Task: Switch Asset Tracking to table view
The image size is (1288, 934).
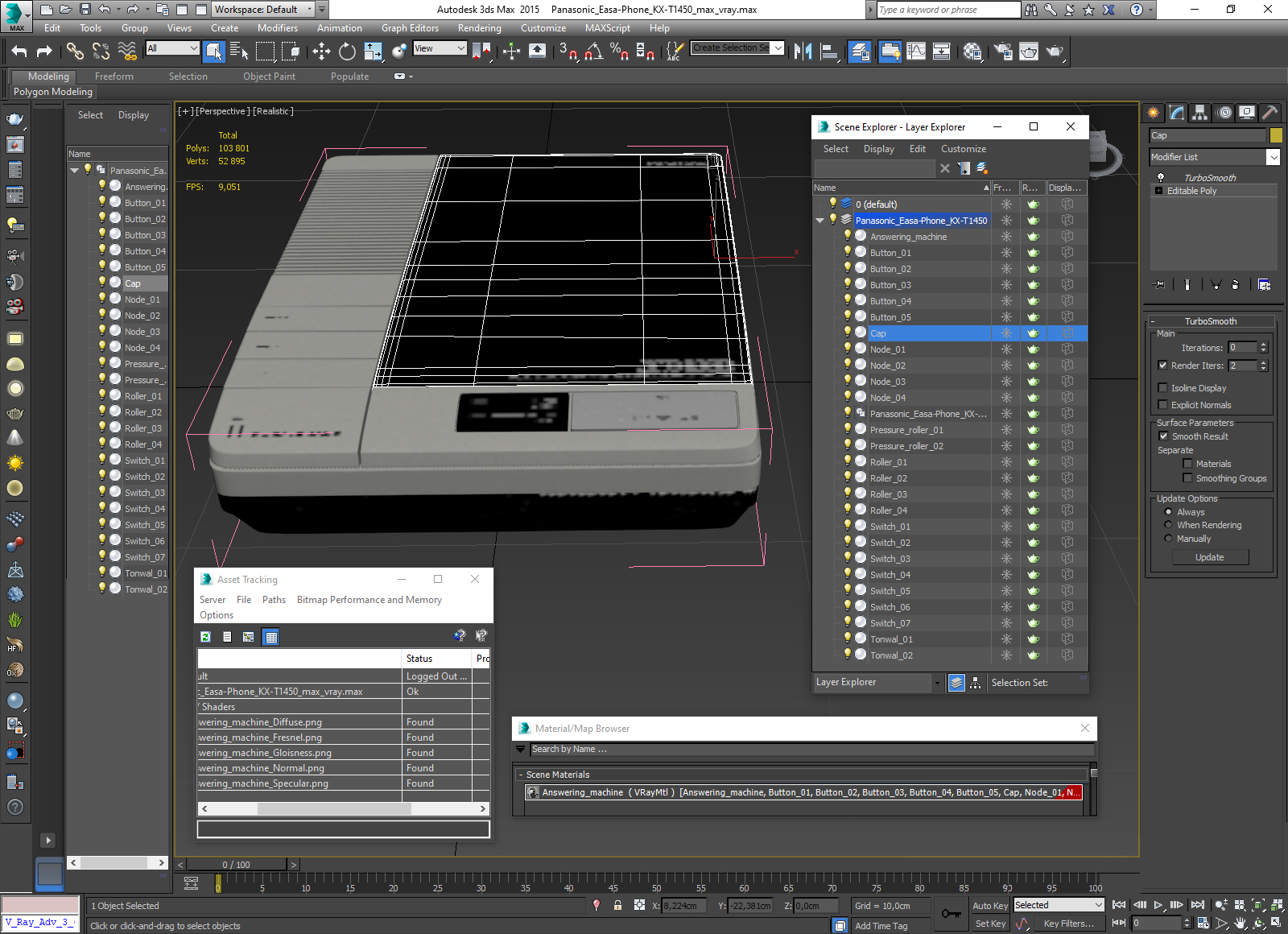Action: point(271,637)
